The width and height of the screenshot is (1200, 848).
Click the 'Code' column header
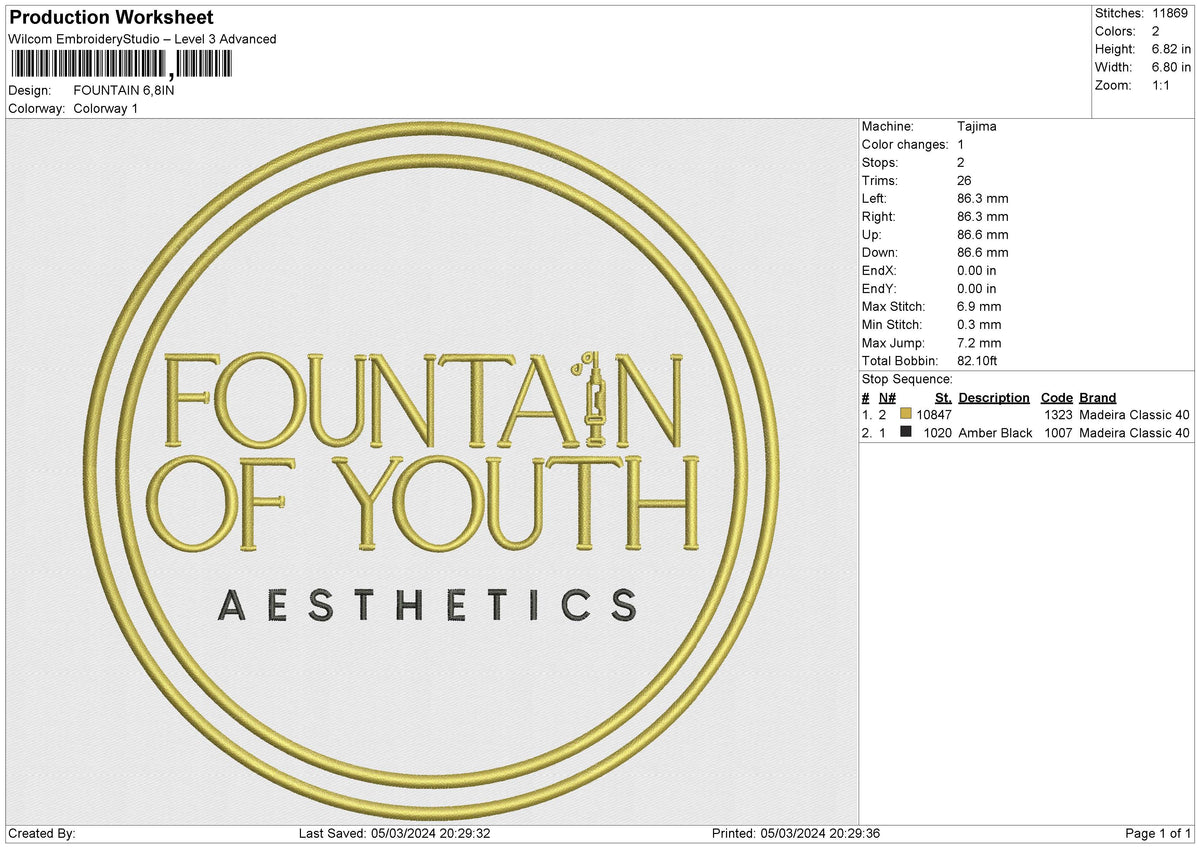click(x=1056, y=397)
